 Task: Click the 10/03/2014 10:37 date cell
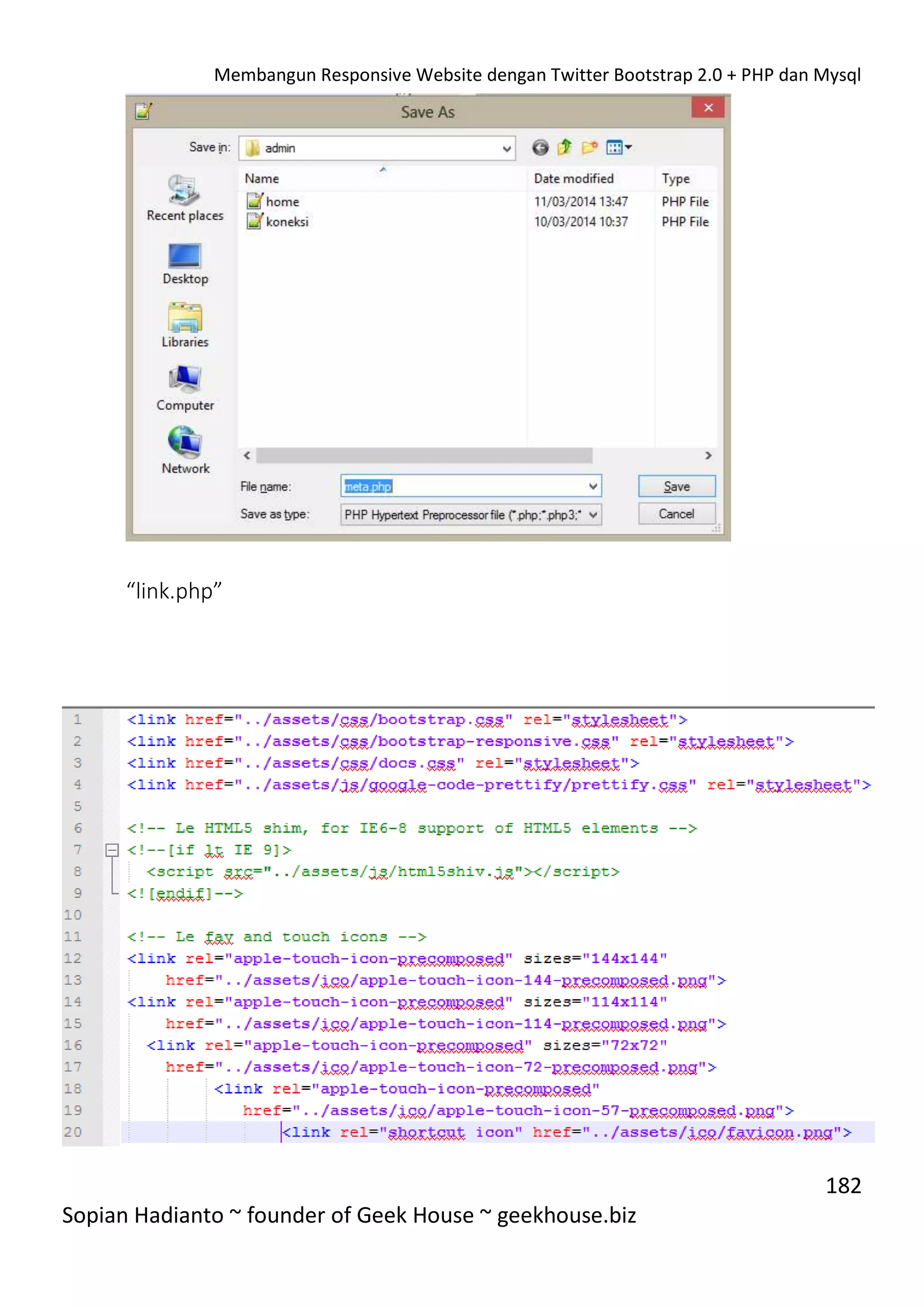pyautogui.click(x=581, y=222)
